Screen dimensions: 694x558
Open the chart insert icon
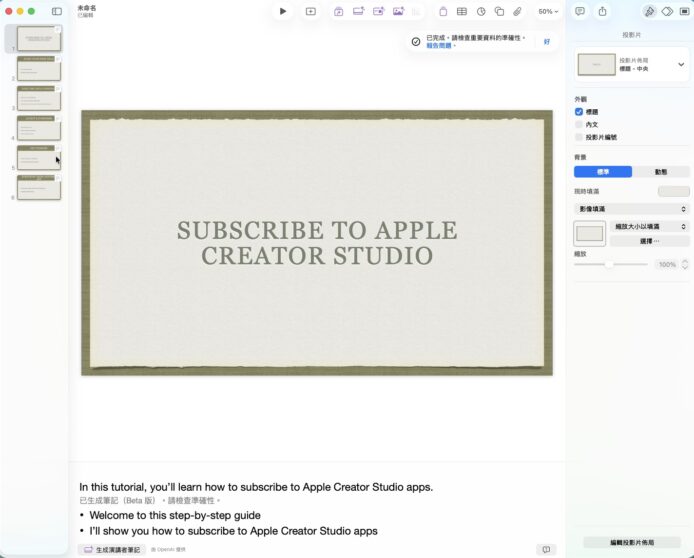(x=480, y=11)
